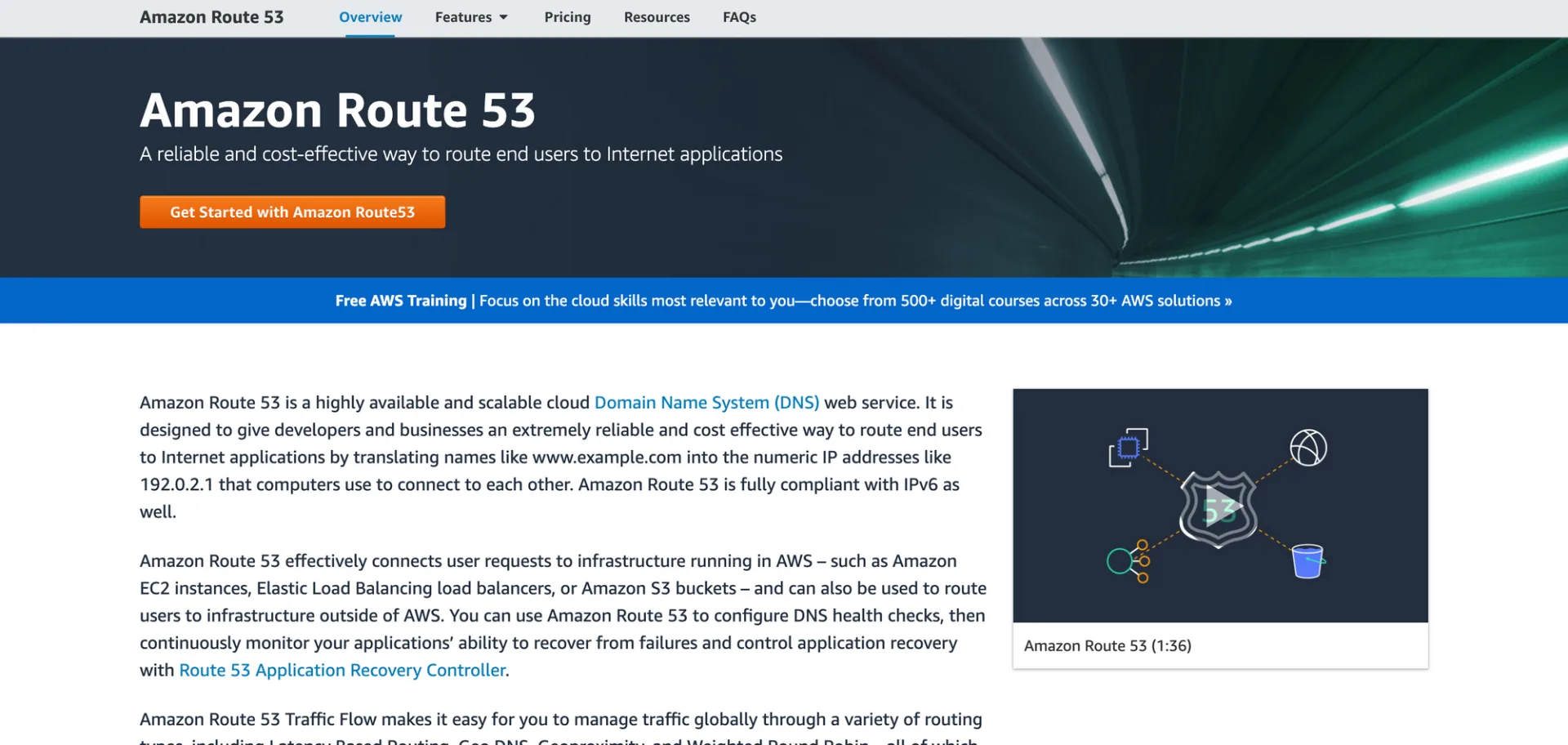
Task: Click the globe icon in the video thumbnail
Action: click(x=1308, y=448)
